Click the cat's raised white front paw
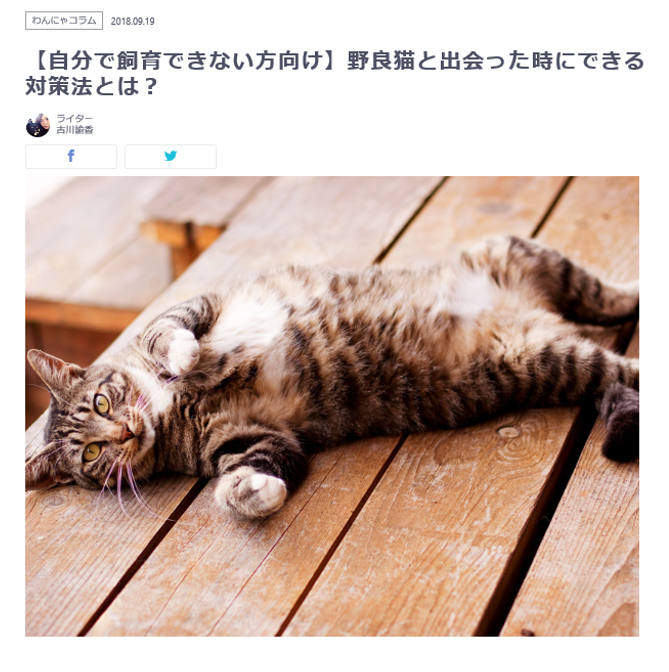This screenshot has height=672, width=669. [182, 352]
